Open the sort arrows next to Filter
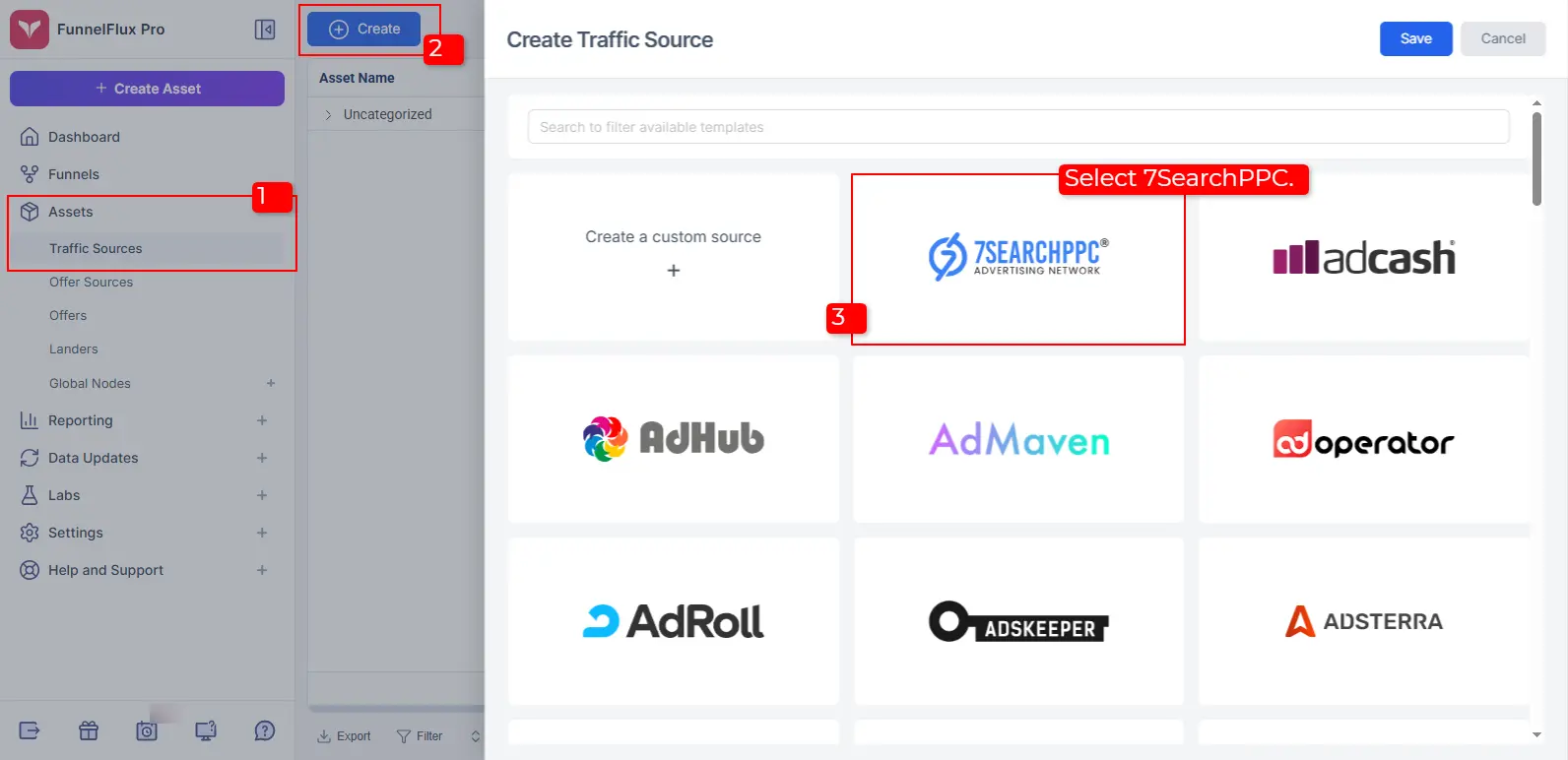1568x760 pixels. 476,736
